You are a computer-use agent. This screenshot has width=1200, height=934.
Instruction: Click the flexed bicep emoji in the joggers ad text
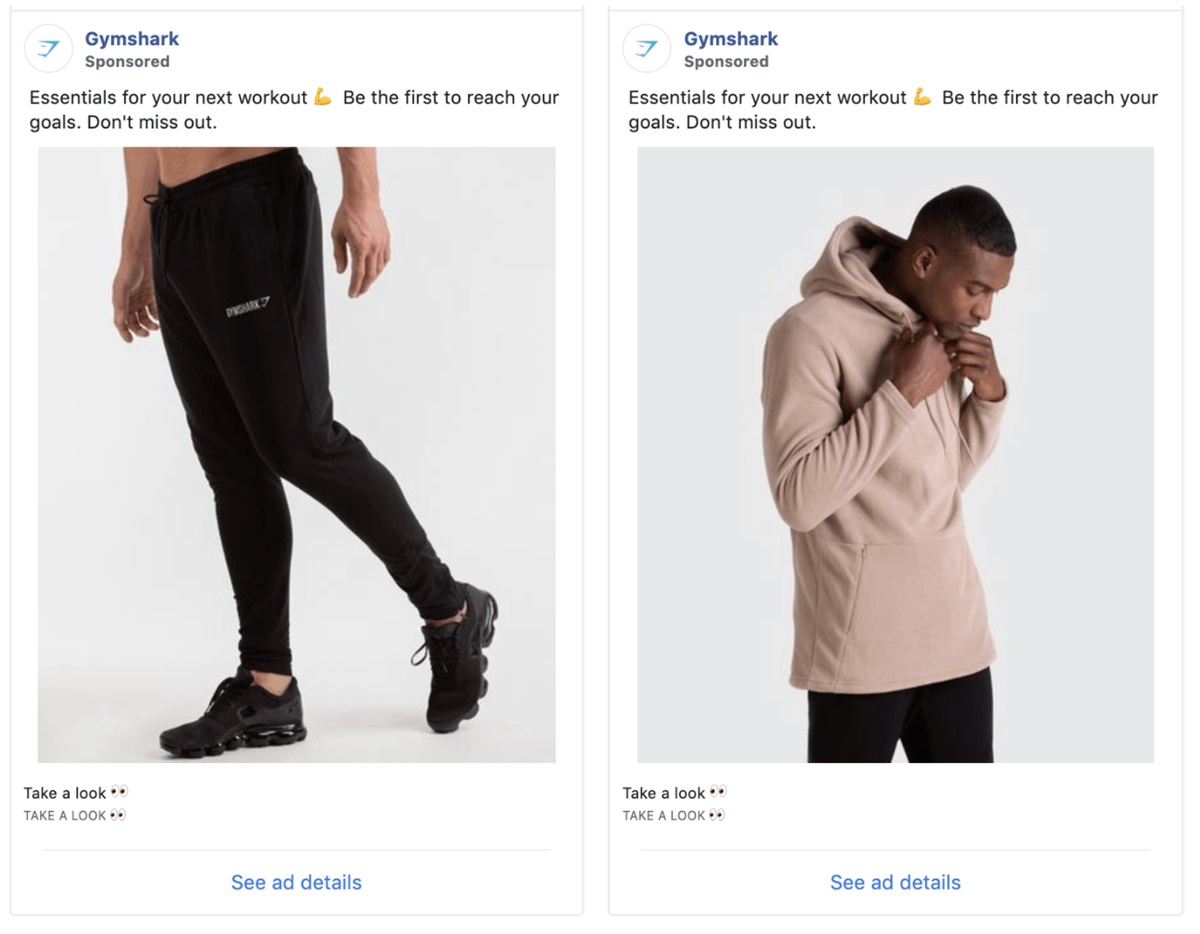[x=322, y=98]
